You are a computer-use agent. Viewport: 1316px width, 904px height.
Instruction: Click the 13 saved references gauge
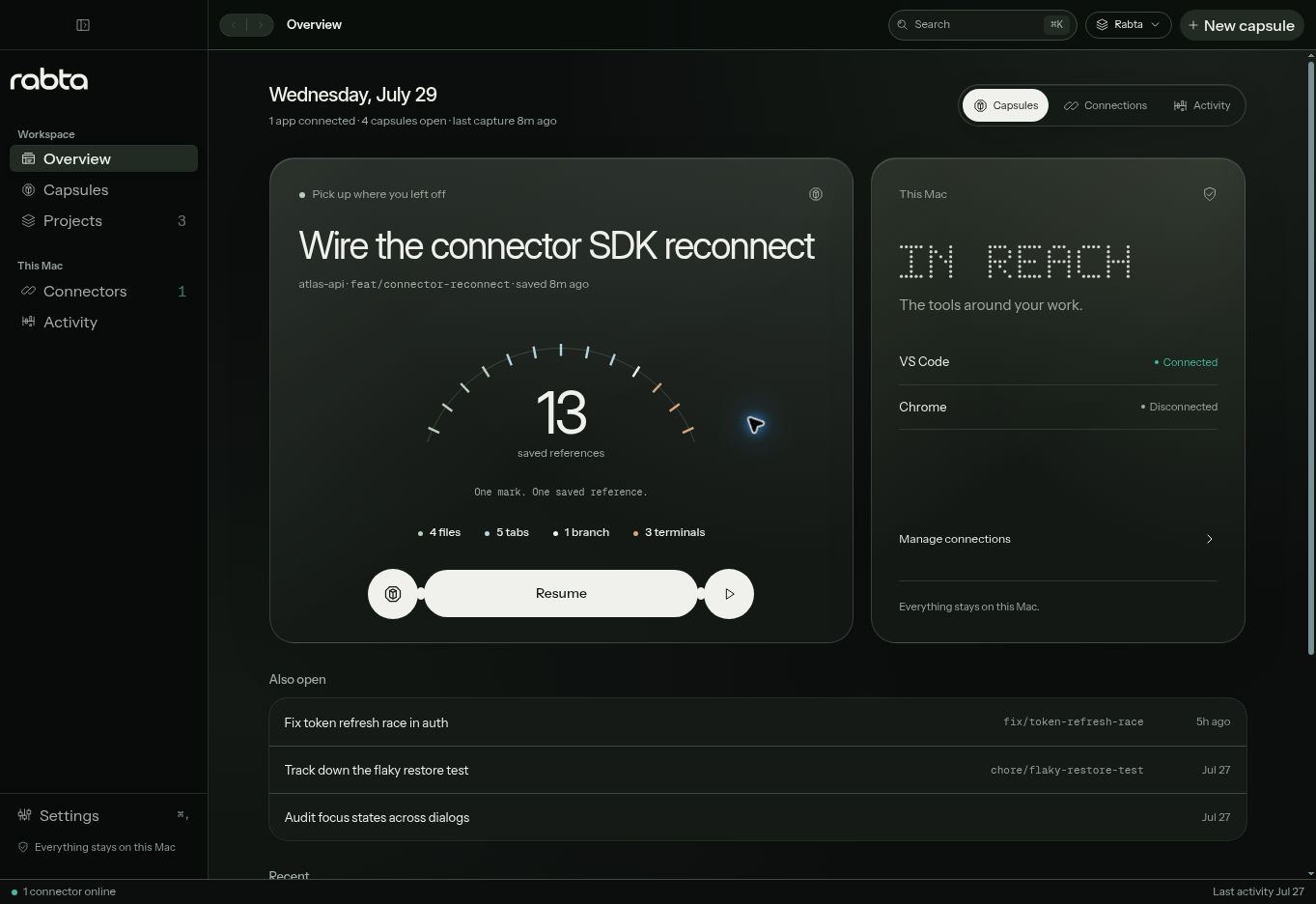tap(561, 402)
